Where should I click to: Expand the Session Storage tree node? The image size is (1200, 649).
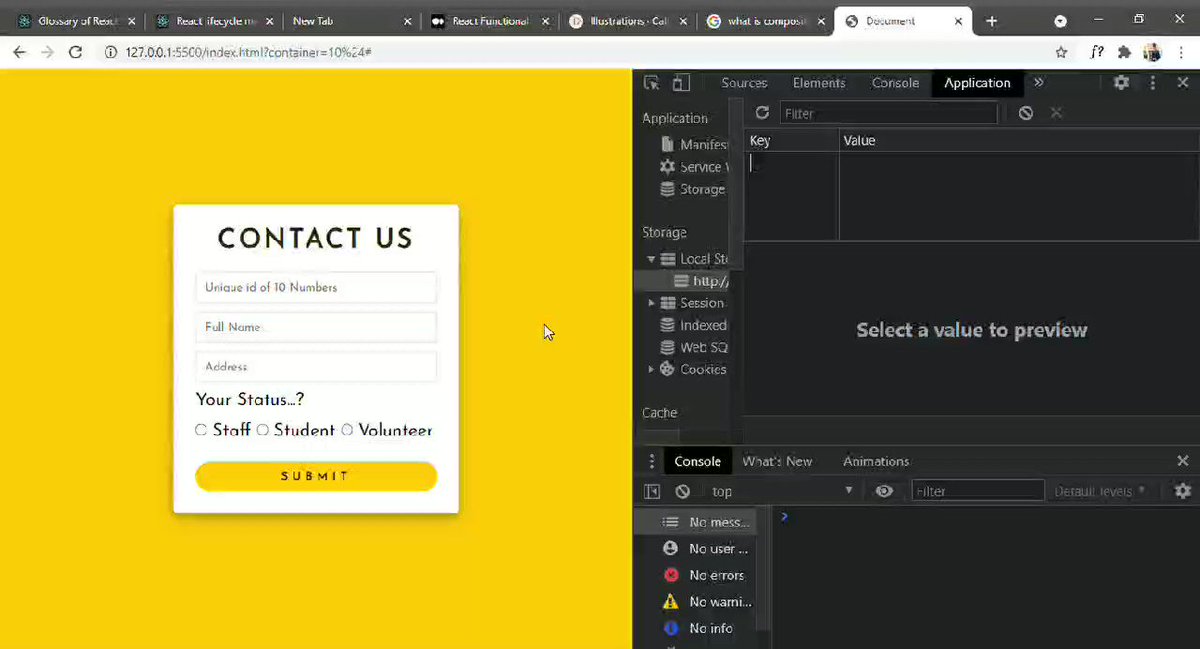(x=652, y=303)
